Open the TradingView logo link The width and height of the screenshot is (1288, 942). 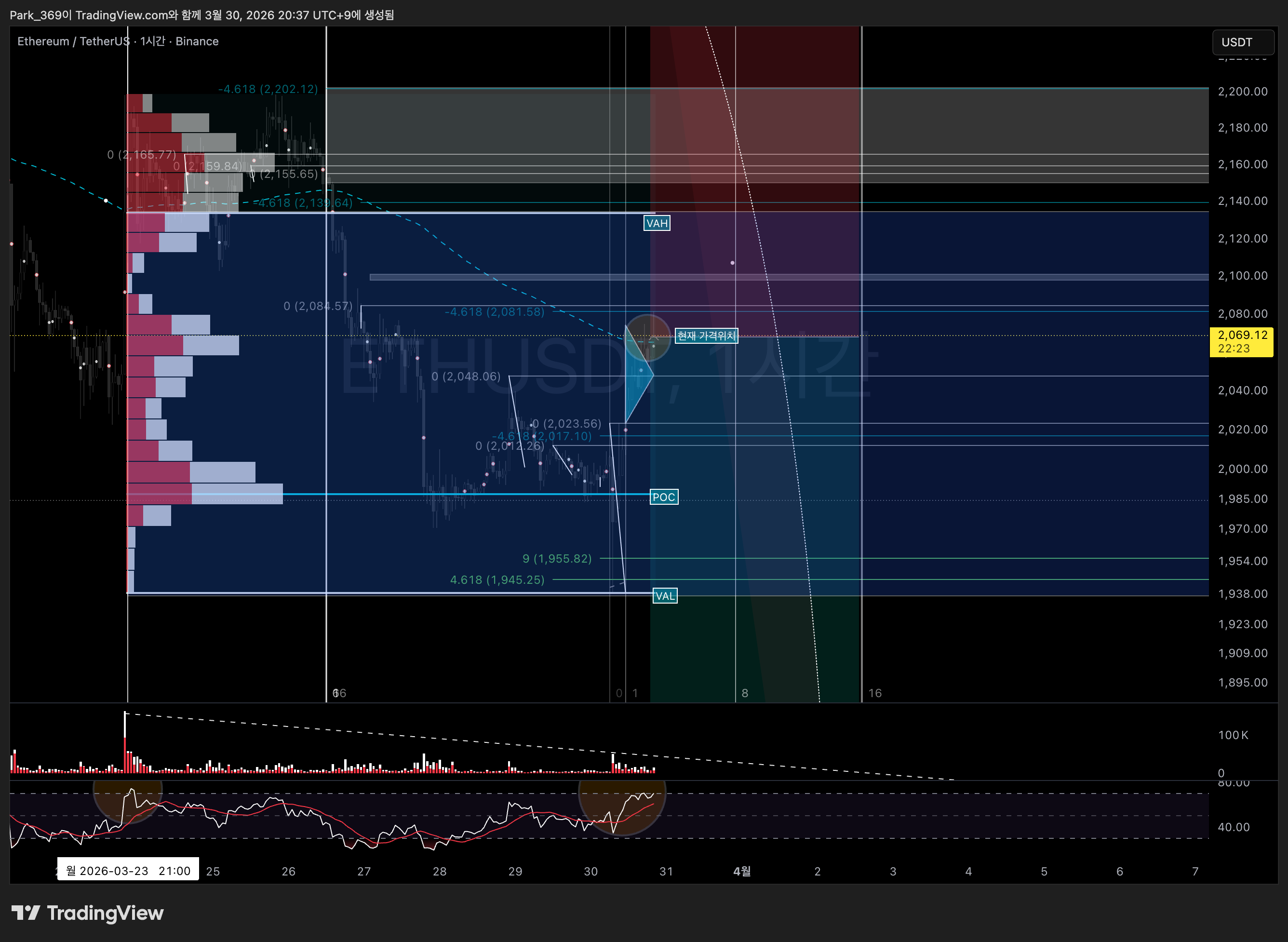[x=87, y=913]
